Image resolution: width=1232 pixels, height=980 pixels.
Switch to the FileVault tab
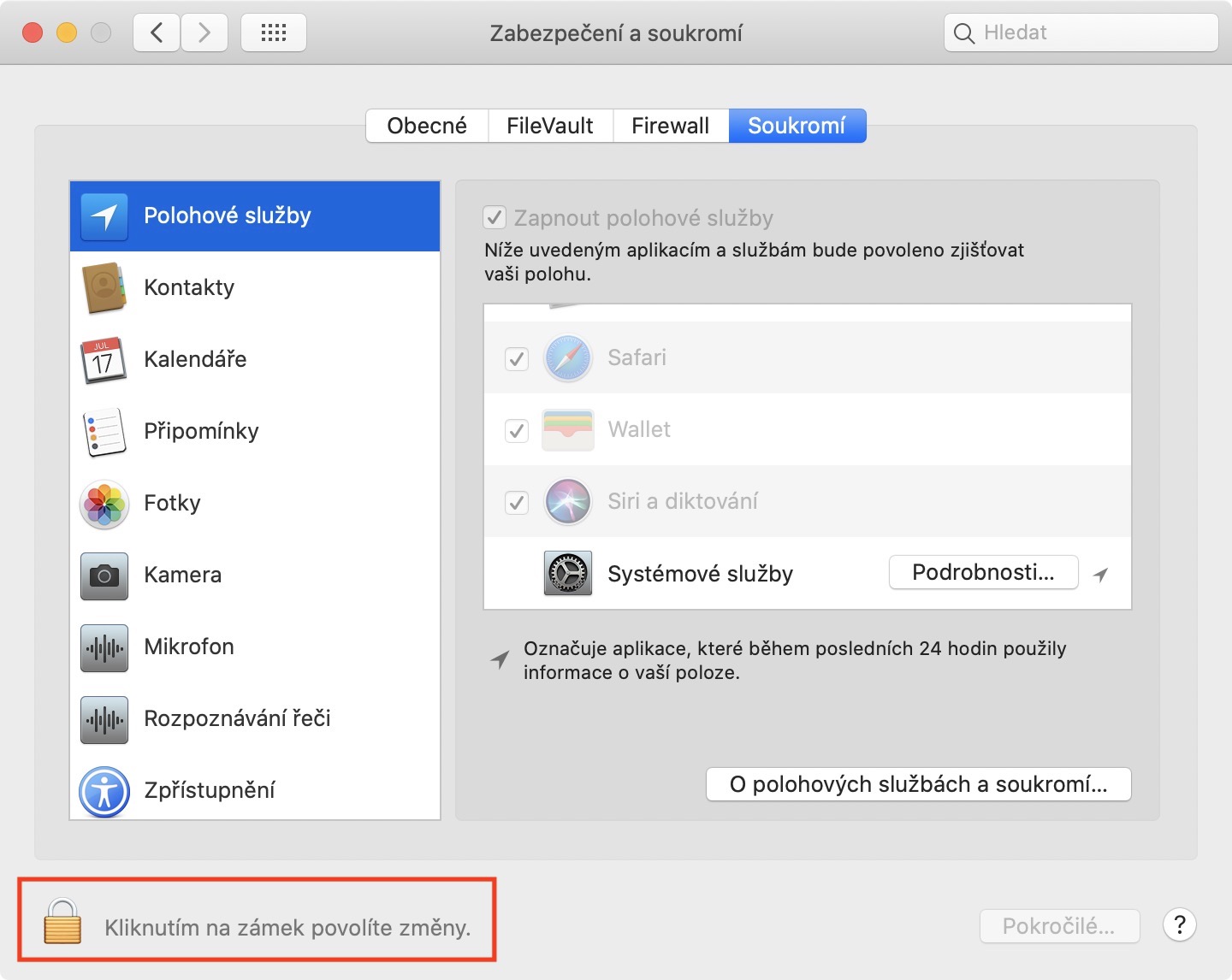(550, 126)
